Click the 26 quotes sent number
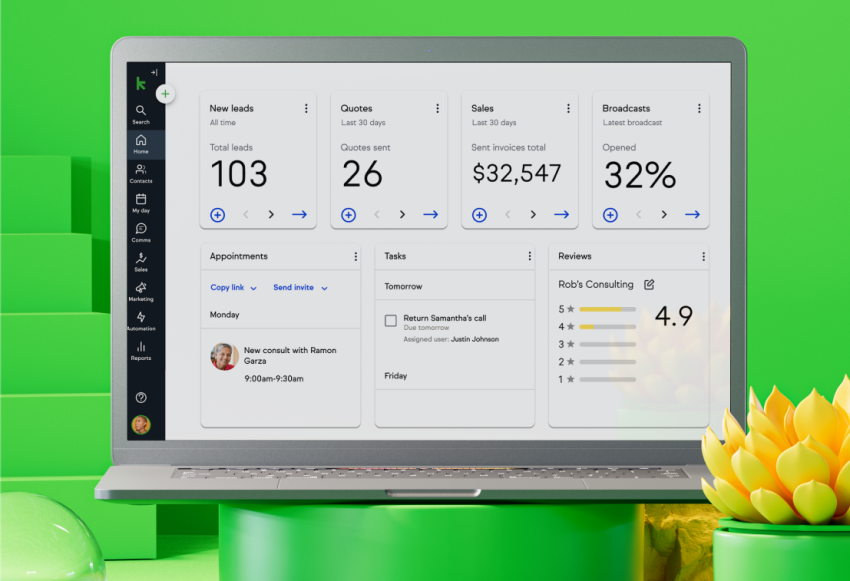Viewport: 850px width, 581px height. point(362,174)
